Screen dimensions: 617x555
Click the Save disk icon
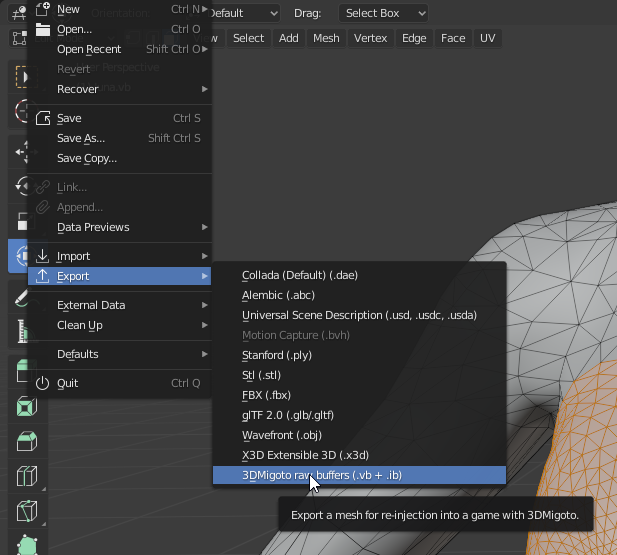pyautogui.click(x=42, y=118)
